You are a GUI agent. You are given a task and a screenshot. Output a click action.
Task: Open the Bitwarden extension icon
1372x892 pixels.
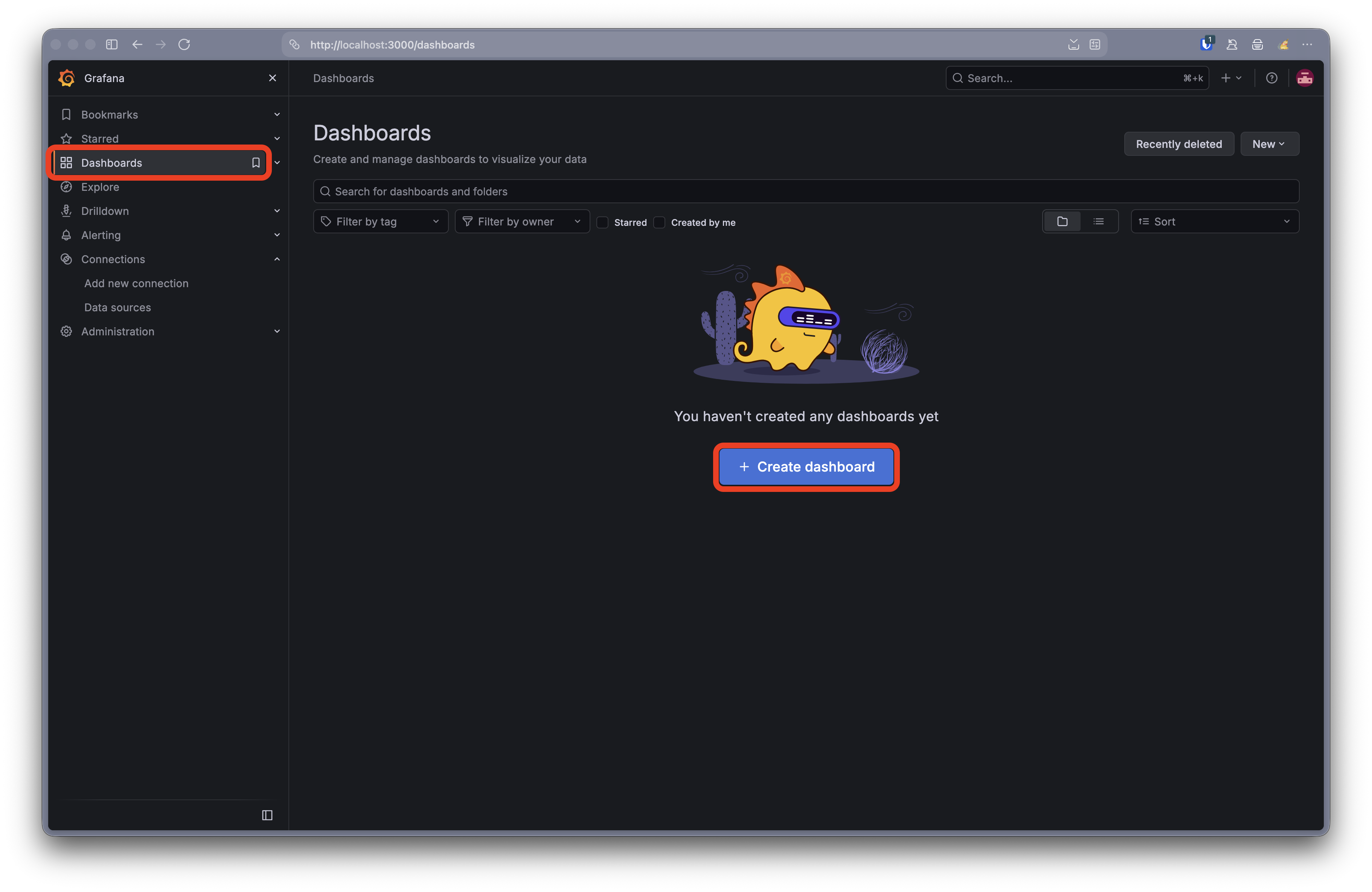[1207, 44]
